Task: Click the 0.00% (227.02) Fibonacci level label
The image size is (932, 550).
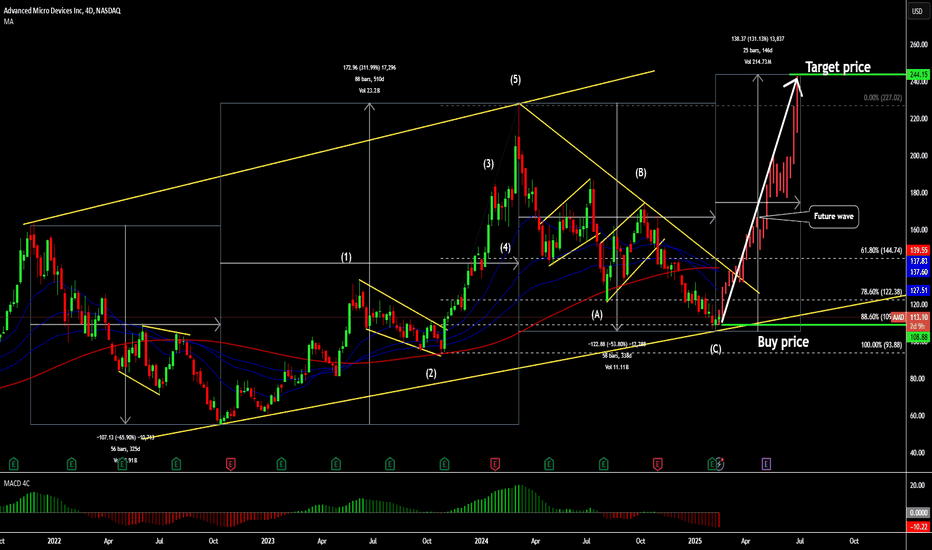Action: (x=883, y=98)
